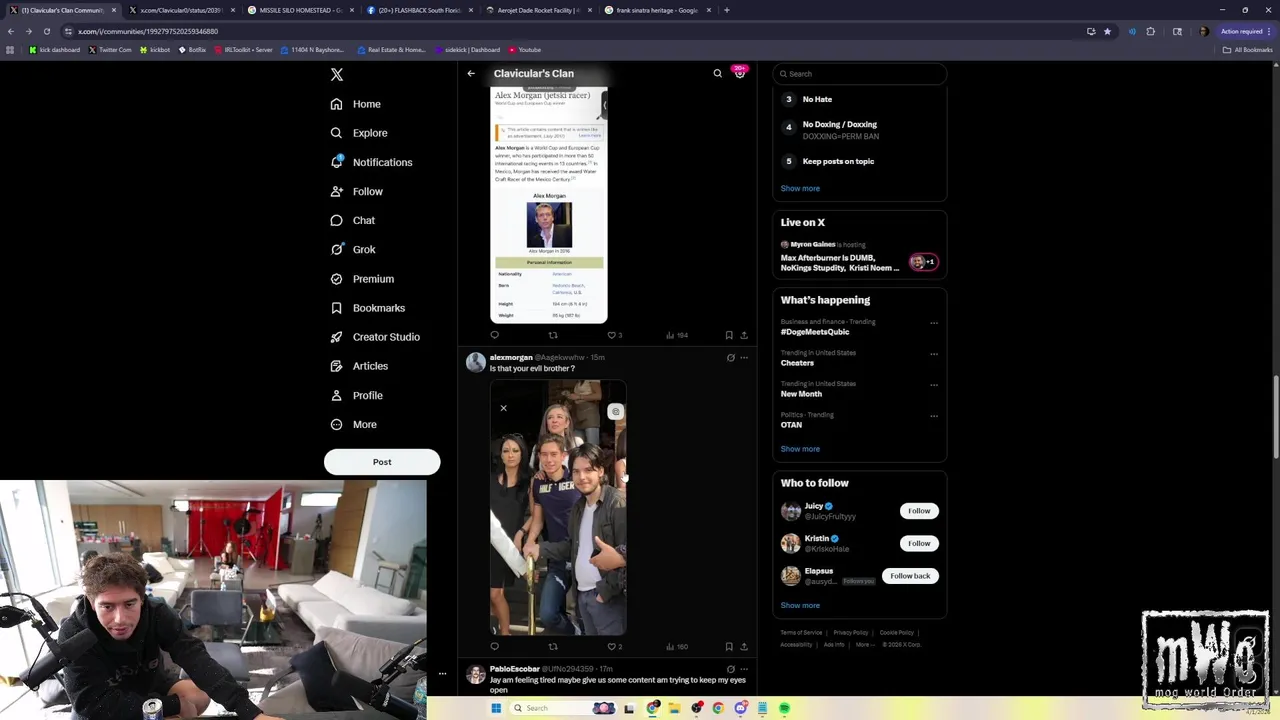Open the community members avatar icon
The image size is (1280, 720).
pos(739,72)
